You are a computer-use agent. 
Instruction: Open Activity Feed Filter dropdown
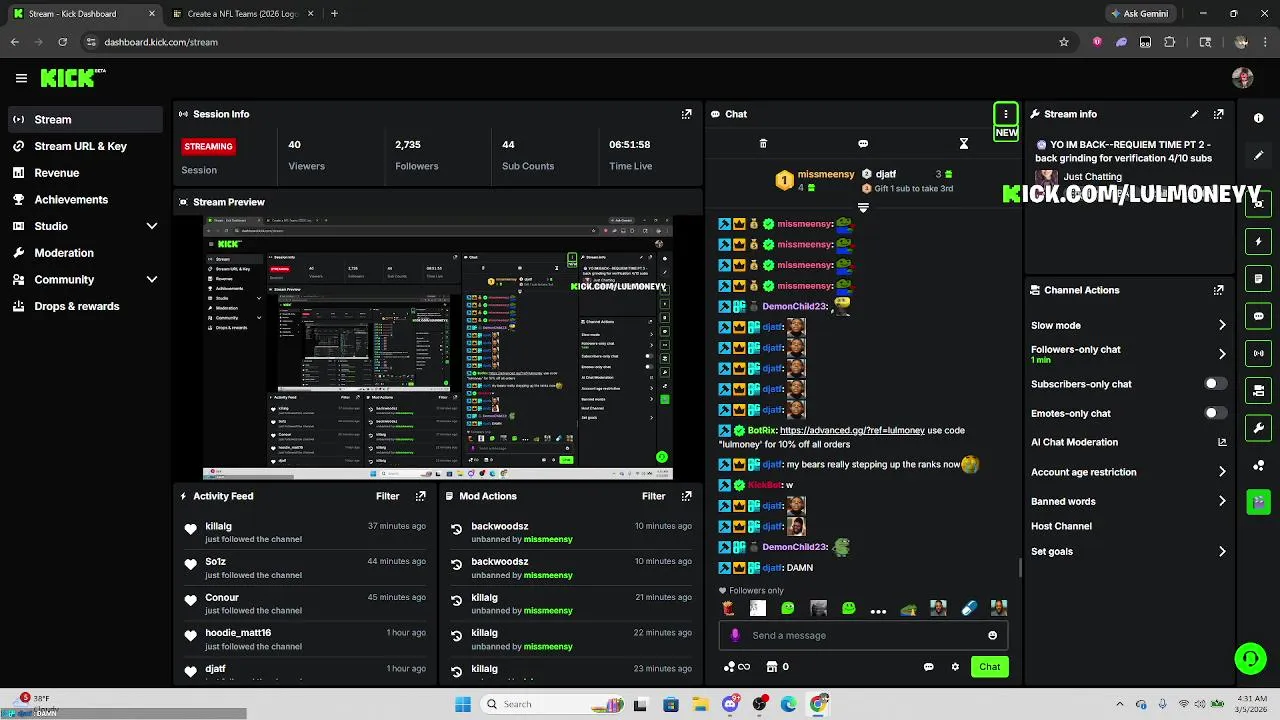pos(387,496)
